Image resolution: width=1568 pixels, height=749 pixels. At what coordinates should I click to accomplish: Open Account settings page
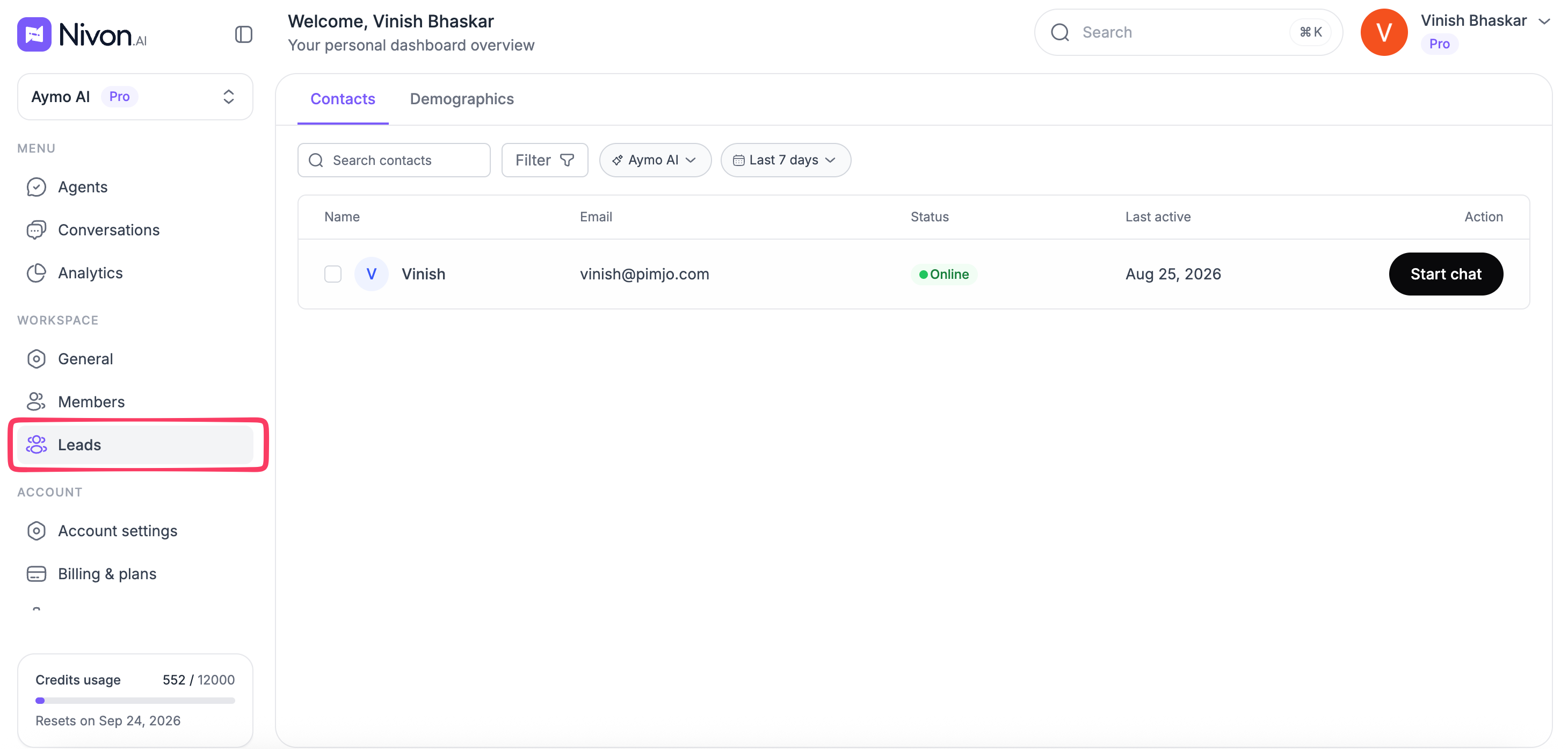[x=135, y=531]
